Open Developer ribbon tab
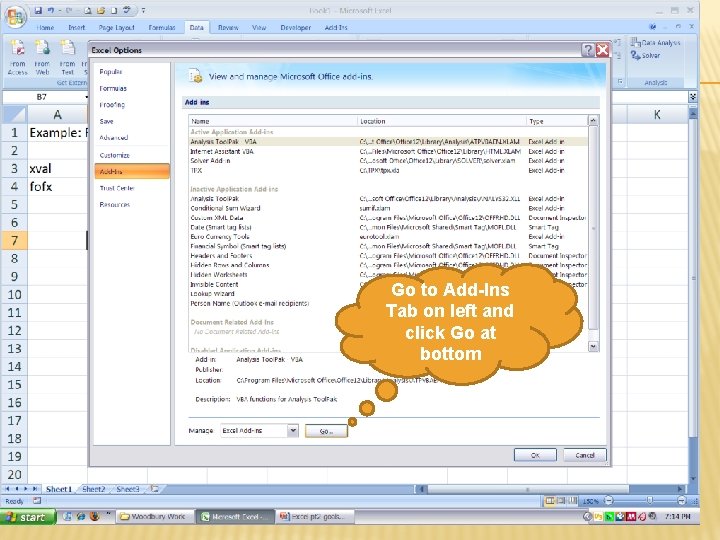Screen dimensions: 720x540 point(296,28)
